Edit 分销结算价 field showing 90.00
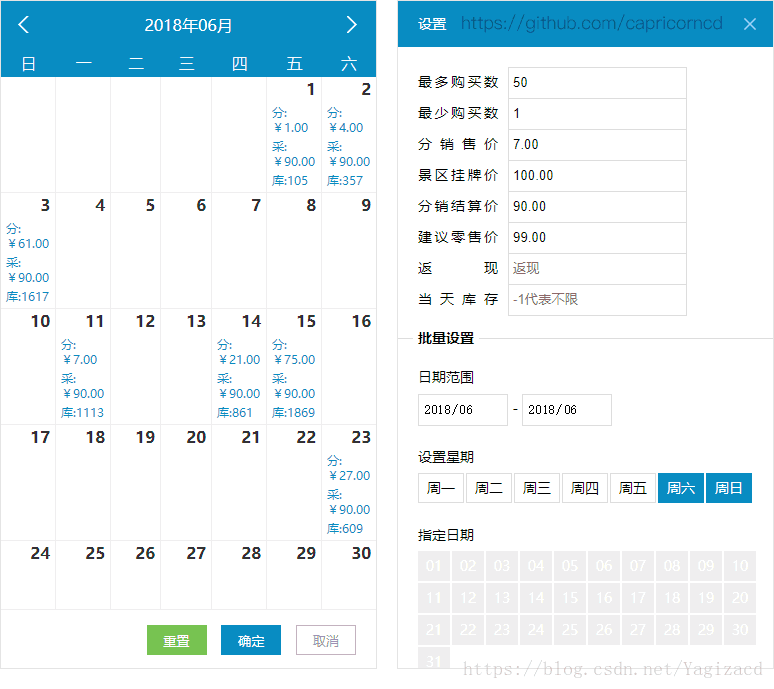This screenshot has height=689, width=774. 597,207
